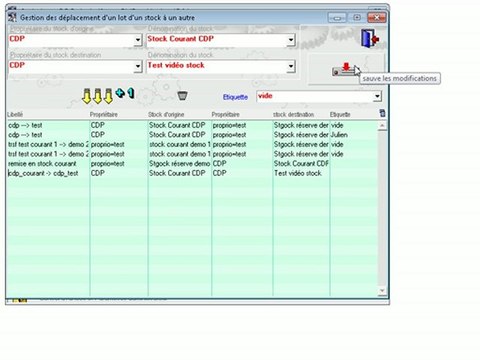Open the Test vidéo stock dropdown arrow
This screenshot has width=480, height=360.
pos(291,67)
